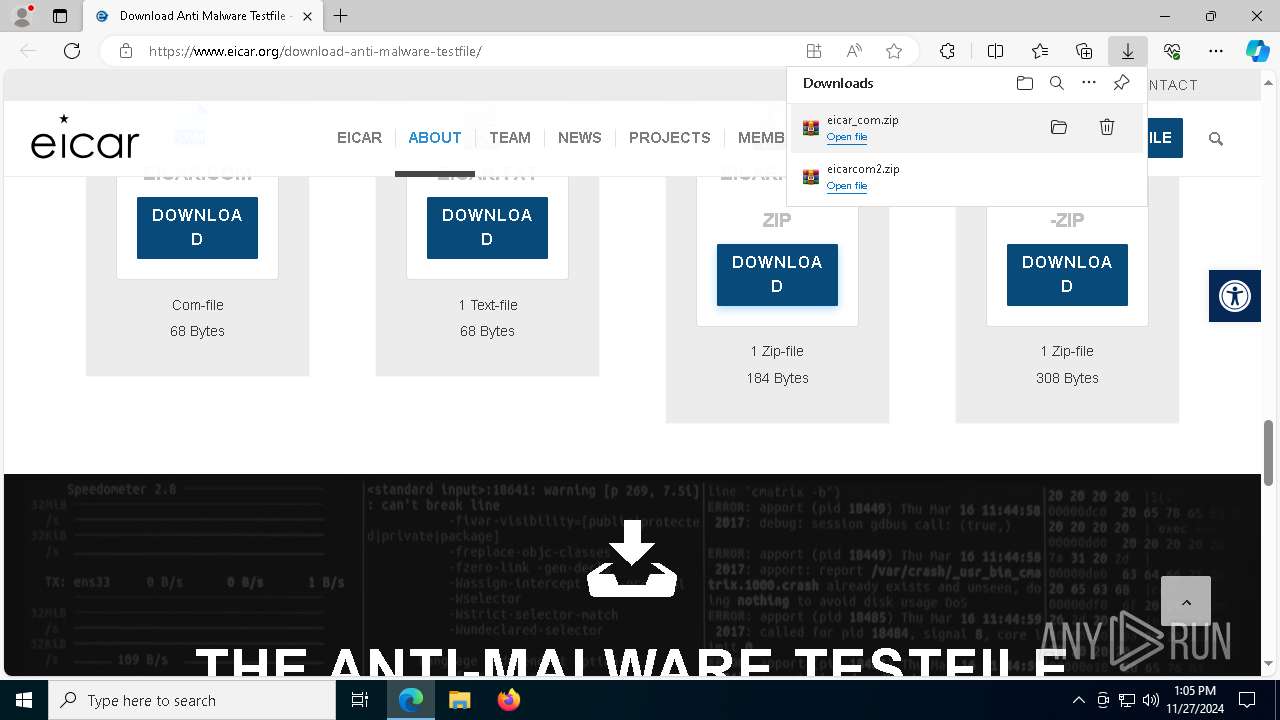Download the 184 Bytes Zip-file
This screenshot has height=720, width=1280.
(x=777, y=274)
